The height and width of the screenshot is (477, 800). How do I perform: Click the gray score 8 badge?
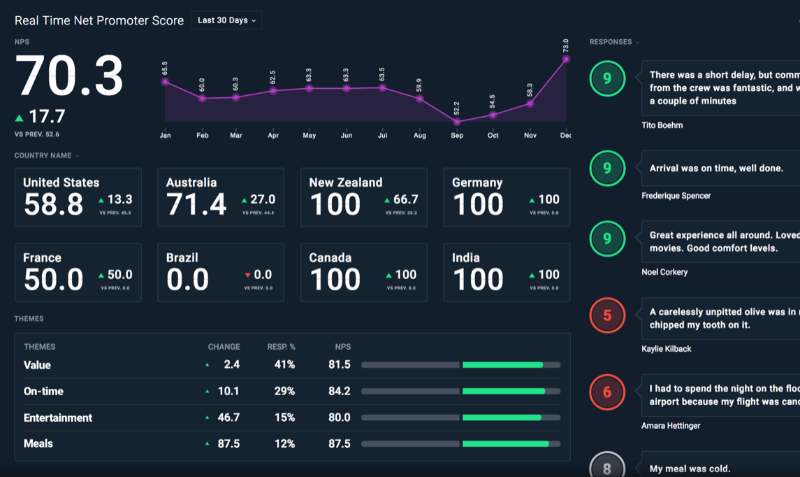pos(607,464)
